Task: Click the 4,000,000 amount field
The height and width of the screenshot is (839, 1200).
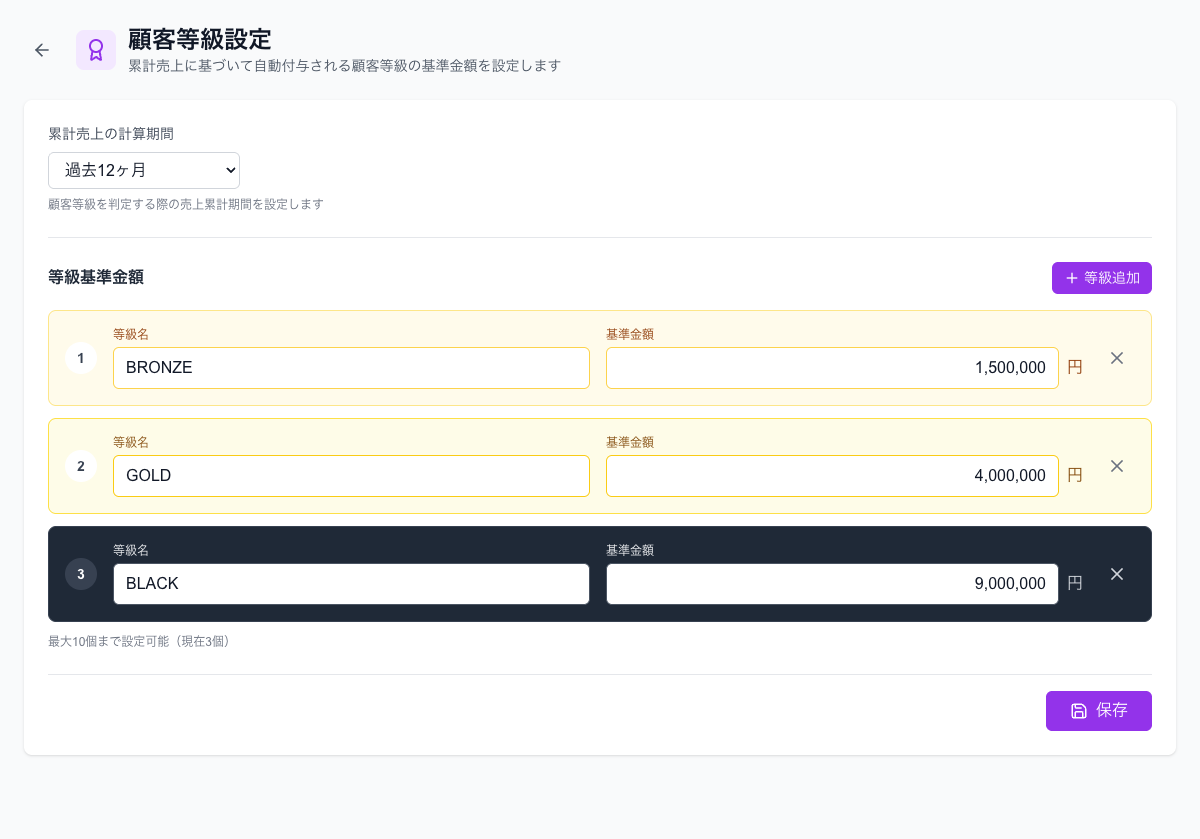Action: tap(832, 476)
